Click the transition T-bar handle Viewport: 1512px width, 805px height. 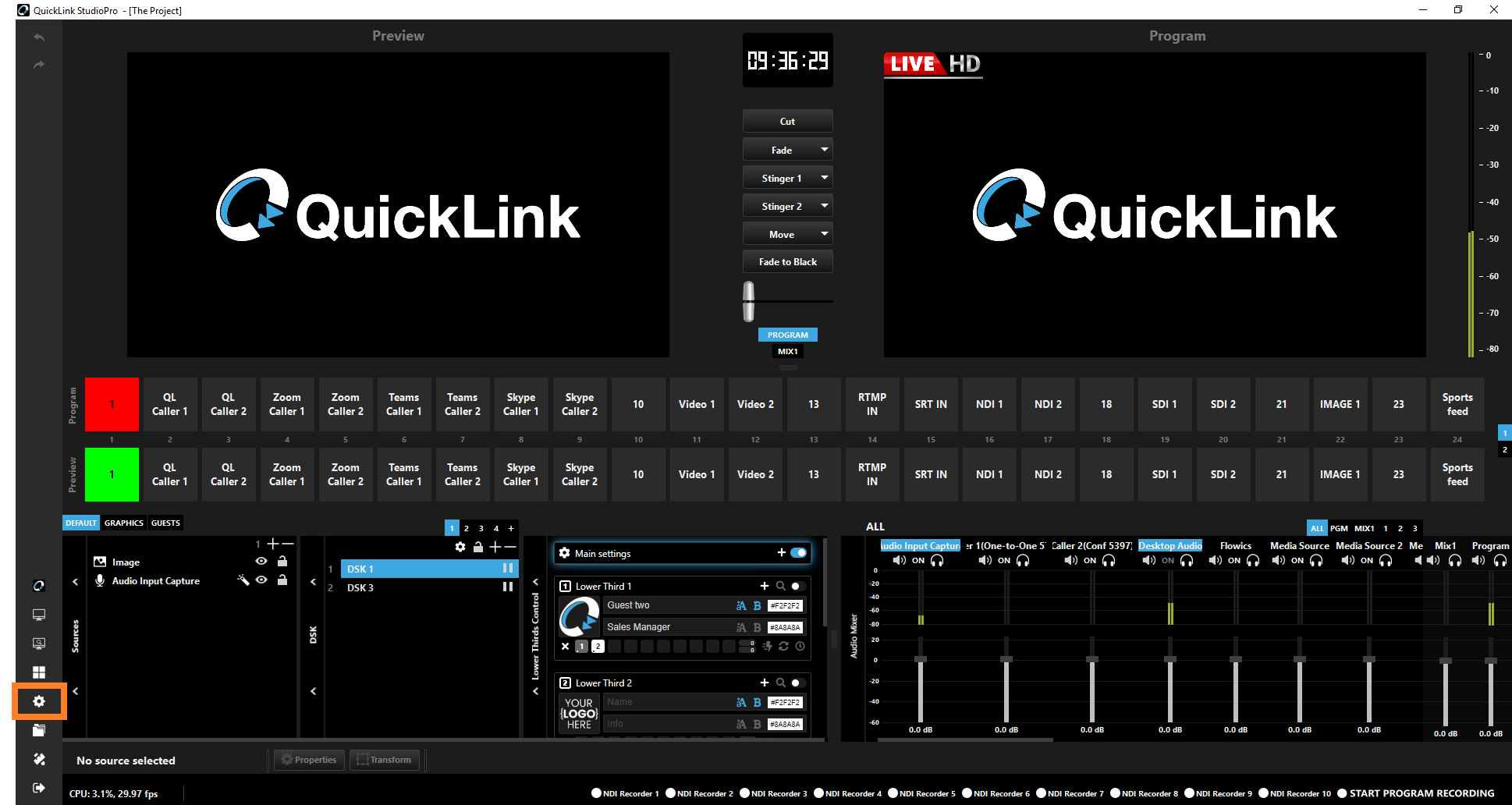[749, 301]
